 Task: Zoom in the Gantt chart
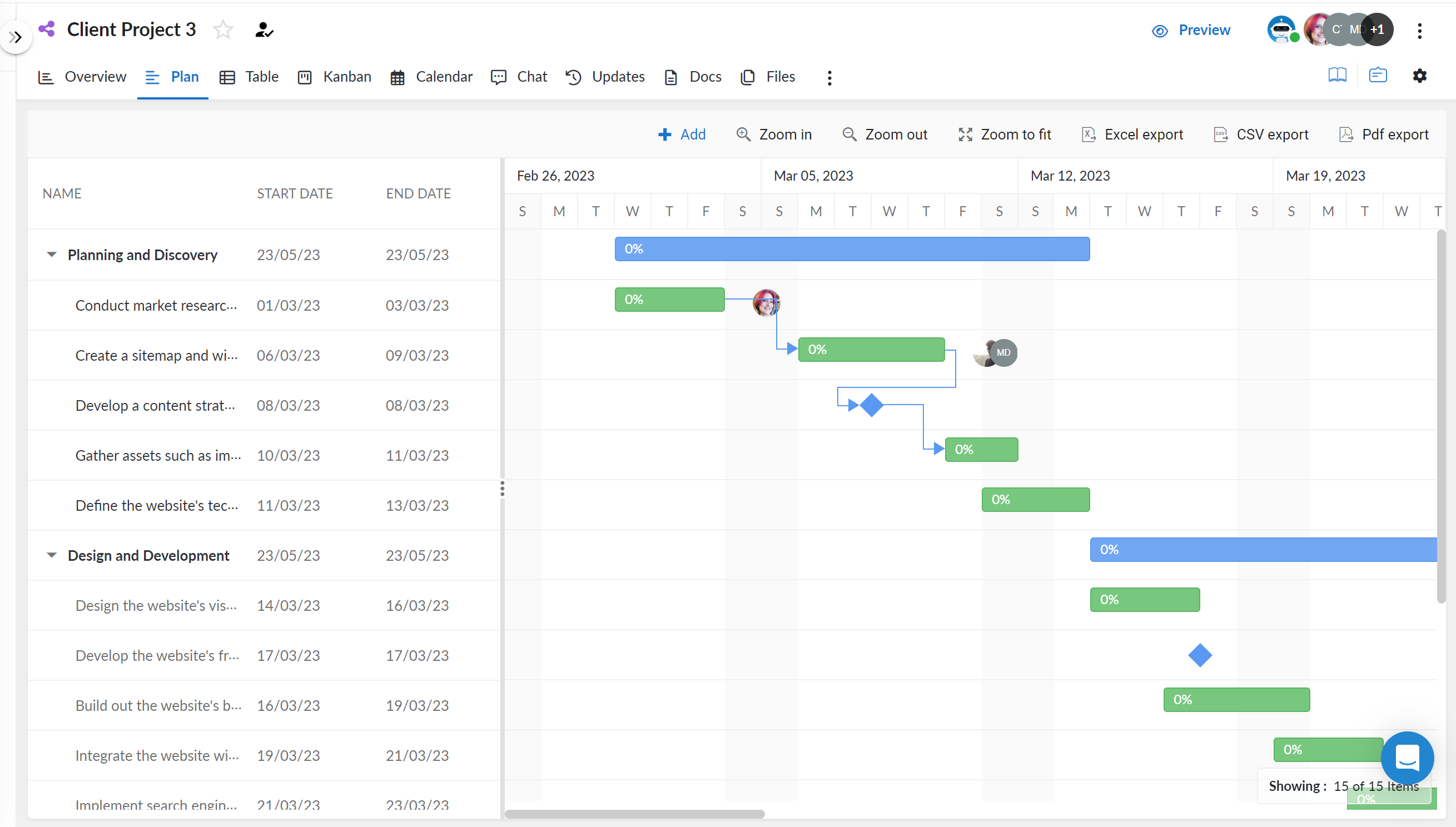coord(774,134)
